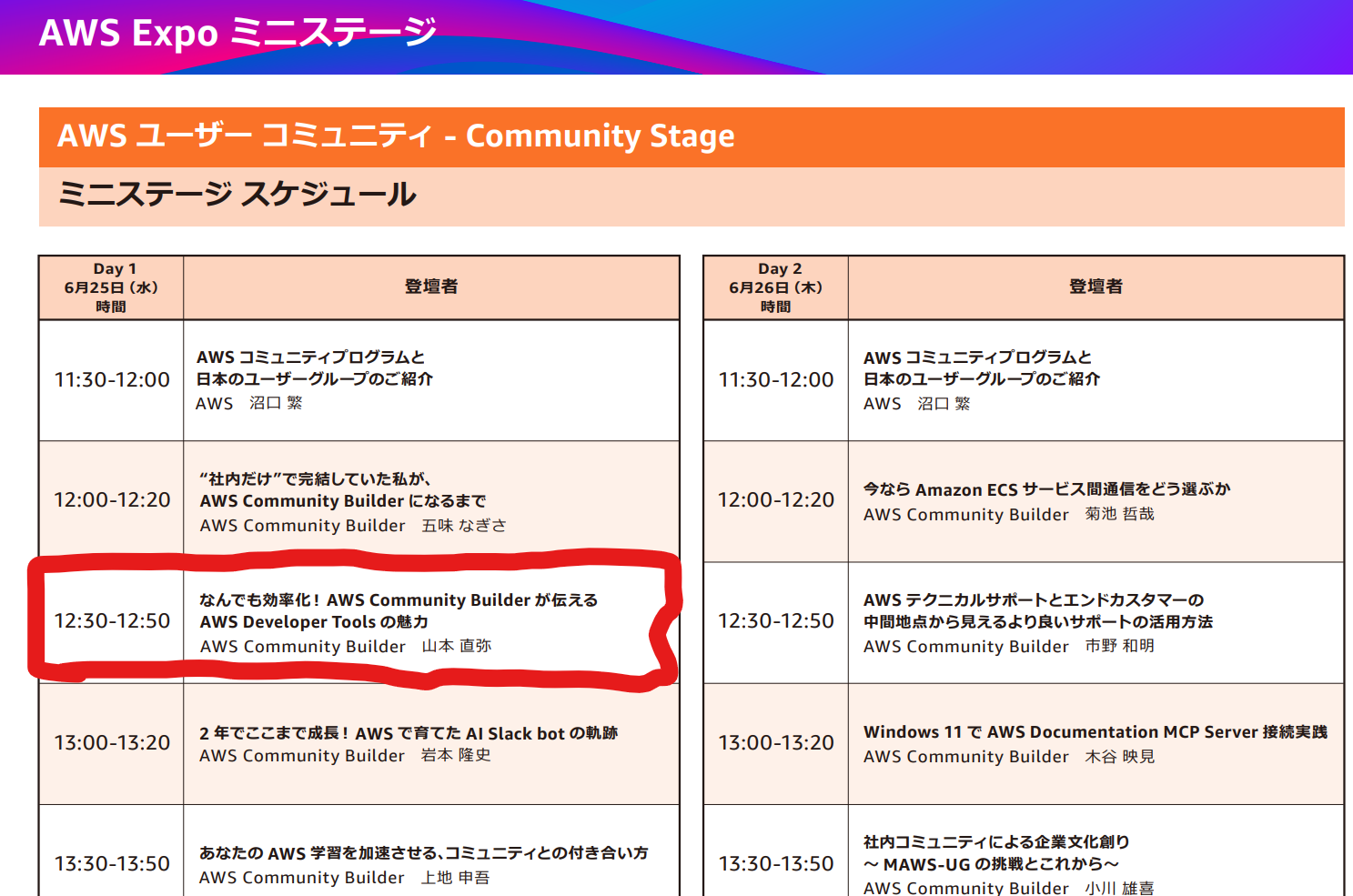1353x896 pixels.
Task: Click the Day 2 "登壇者" column header
Action: click(x=1096, y=287)
